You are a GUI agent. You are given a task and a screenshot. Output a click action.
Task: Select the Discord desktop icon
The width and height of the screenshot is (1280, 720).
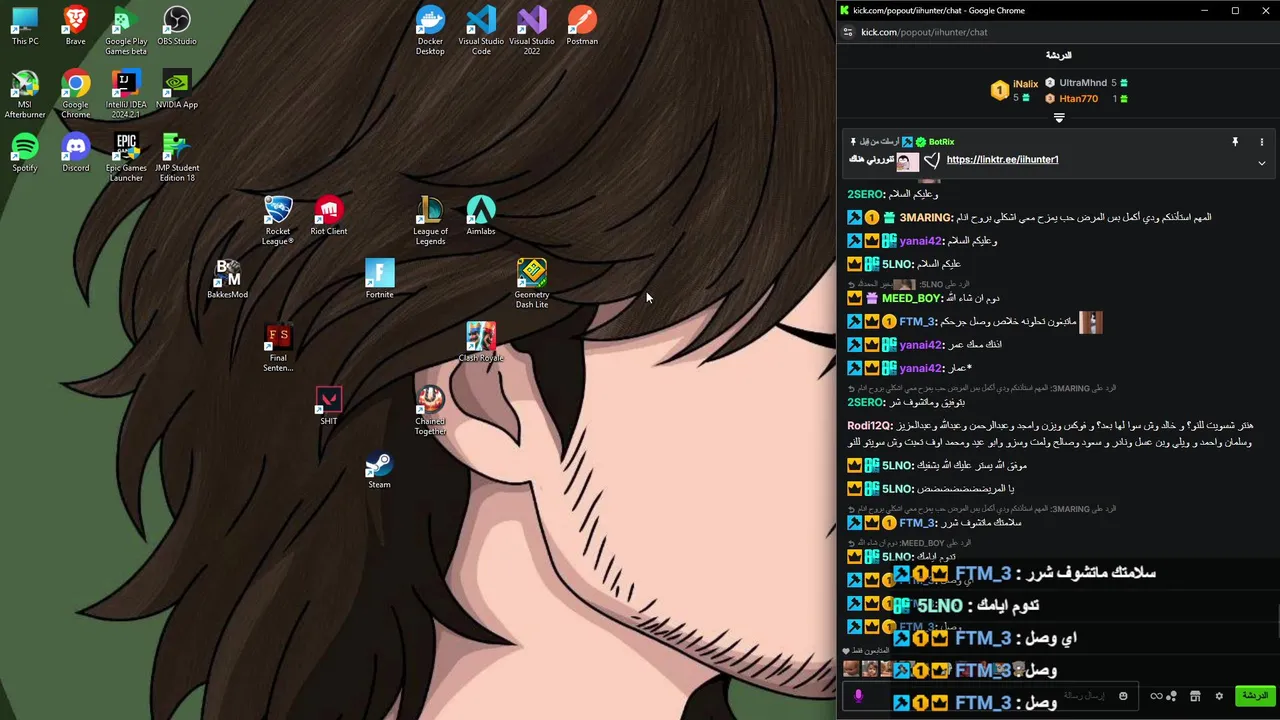[x=75, y=152]
